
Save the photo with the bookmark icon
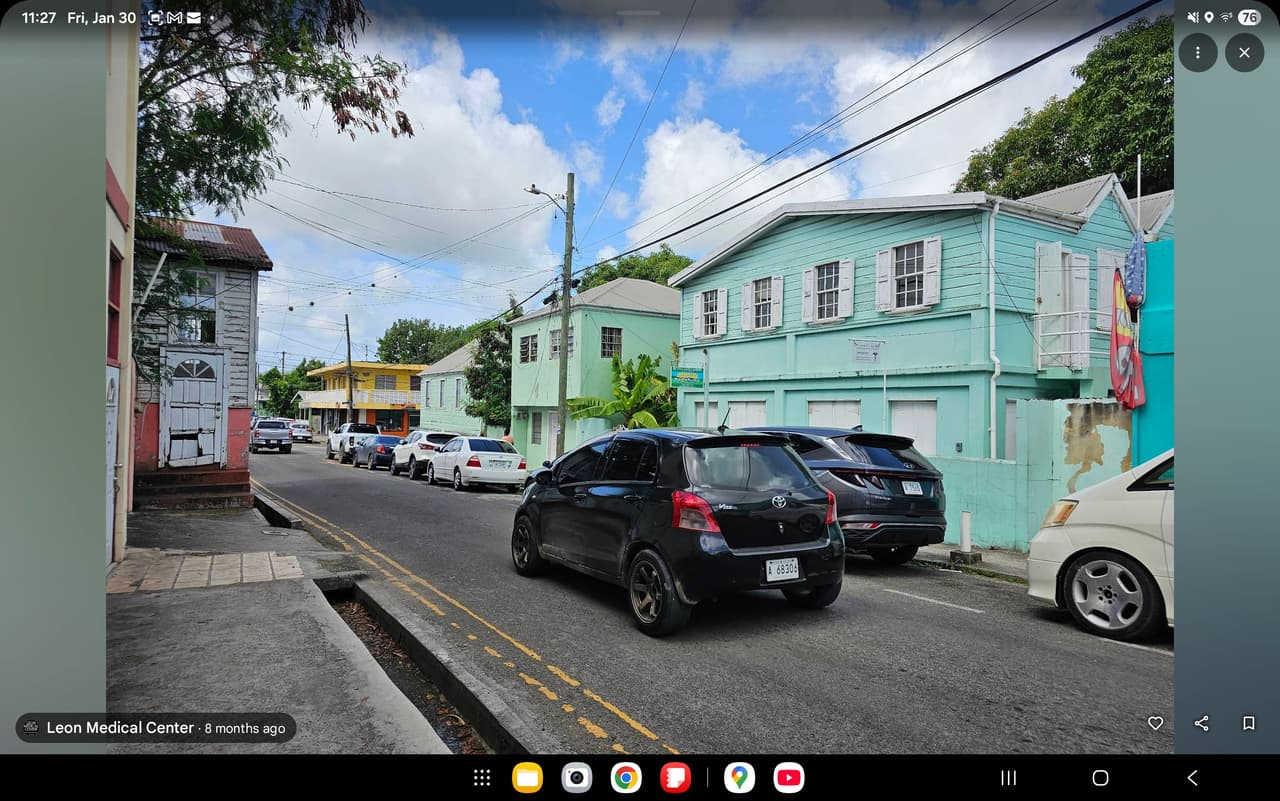pos(1248,723)
